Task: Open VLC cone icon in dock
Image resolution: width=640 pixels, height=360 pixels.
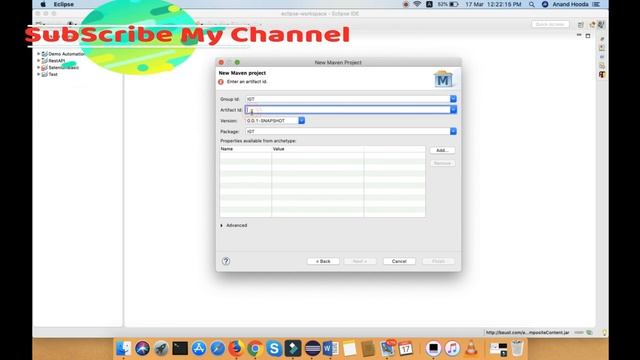Action: coord(471,348)
